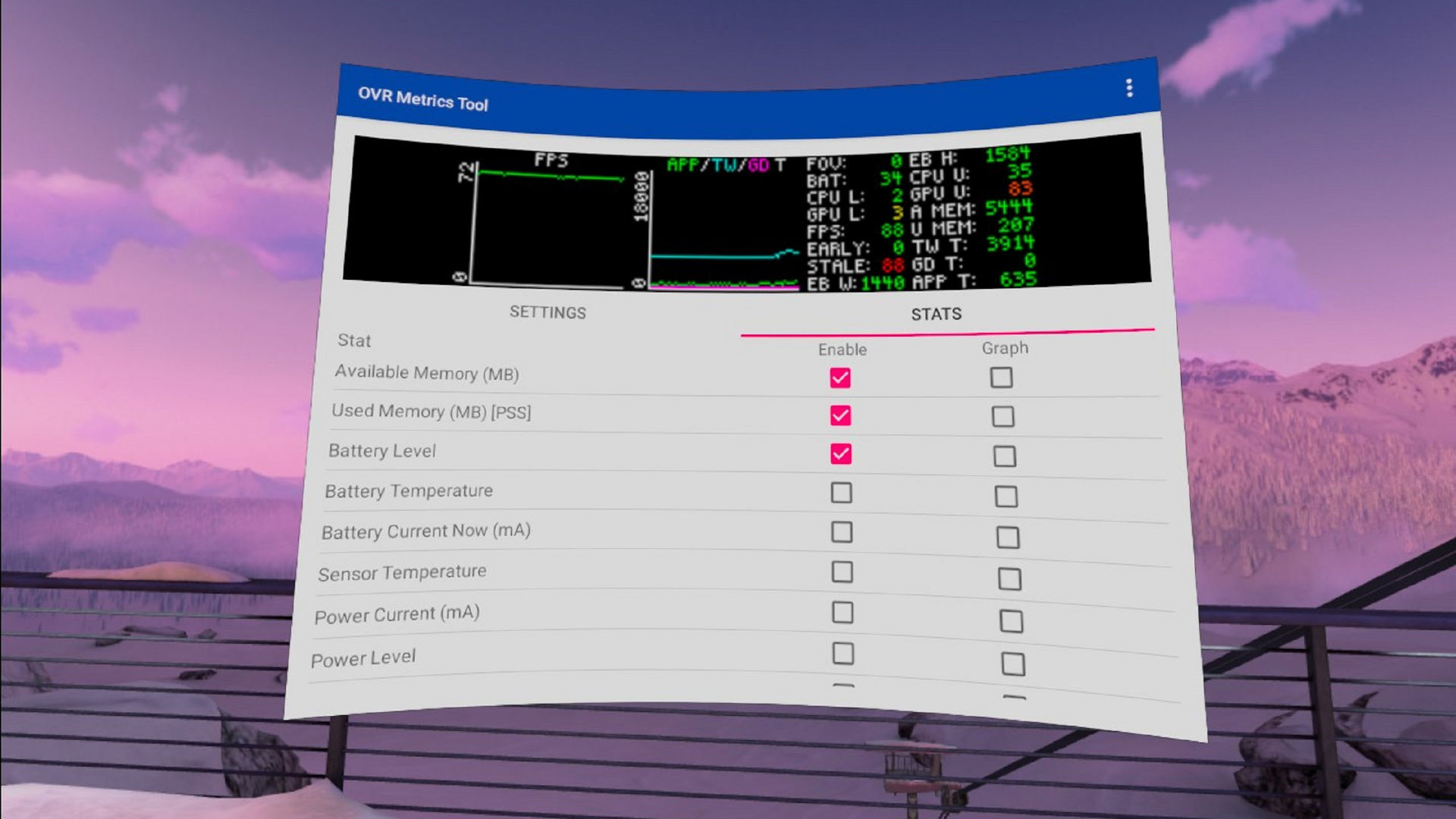Enable Power Current (mA) stat
Screen dimensions: 1456x819
pos(843,612)
